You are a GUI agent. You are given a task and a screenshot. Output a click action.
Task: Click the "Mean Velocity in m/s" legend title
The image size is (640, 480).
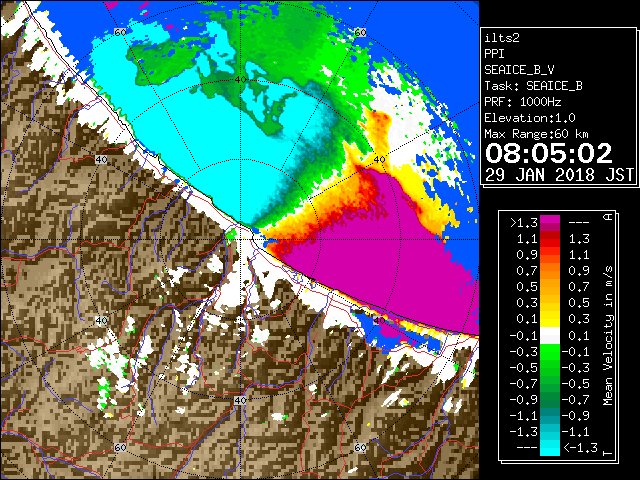pyautogui.click(x=608, y=336)
